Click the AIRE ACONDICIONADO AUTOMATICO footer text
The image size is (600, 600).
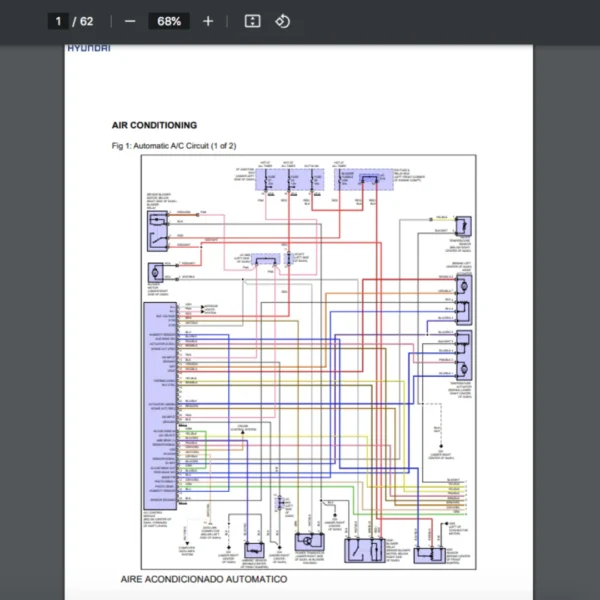203,579
